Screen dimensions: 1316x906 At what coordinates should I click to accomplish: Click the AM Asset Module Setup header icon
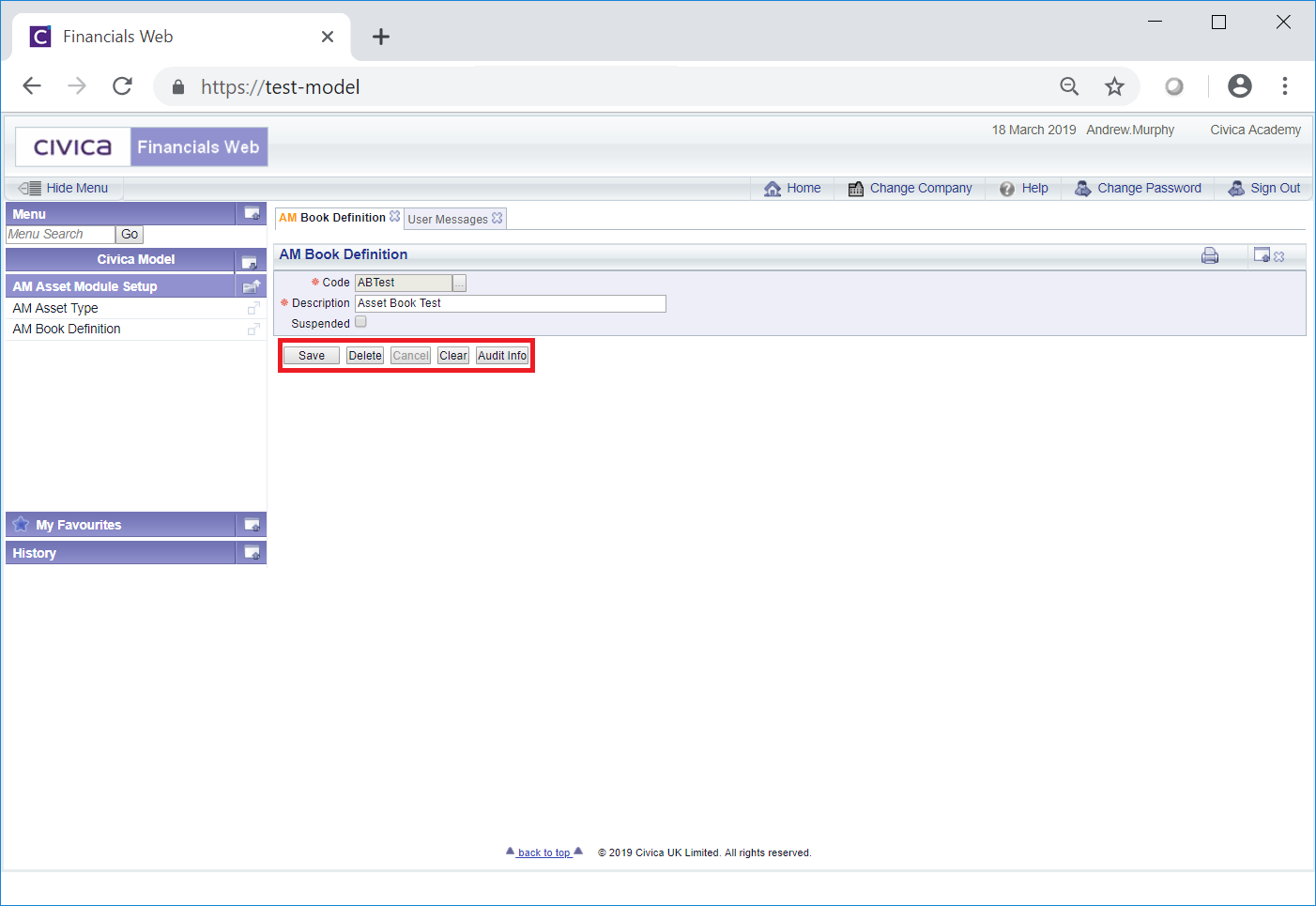click(x=252, y=286)
